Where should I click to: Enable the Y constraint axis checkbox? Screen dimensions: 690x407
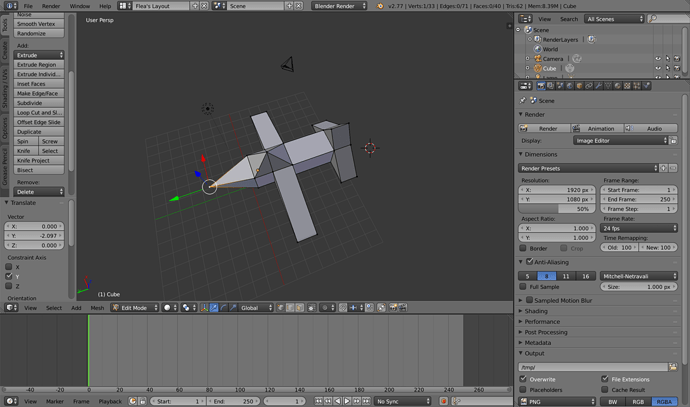coord(11,277)
